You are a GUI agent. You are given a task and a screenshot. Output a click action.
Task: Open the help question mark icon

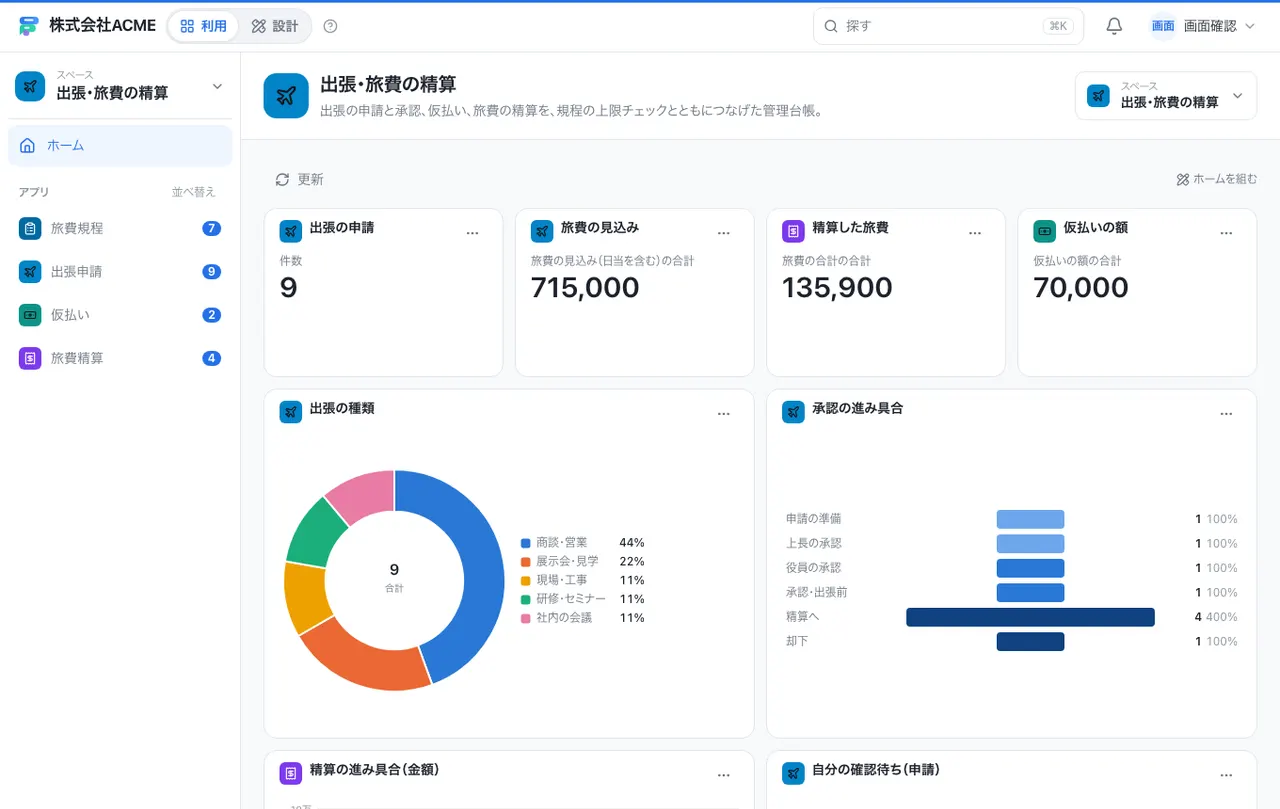click(331, 26)
